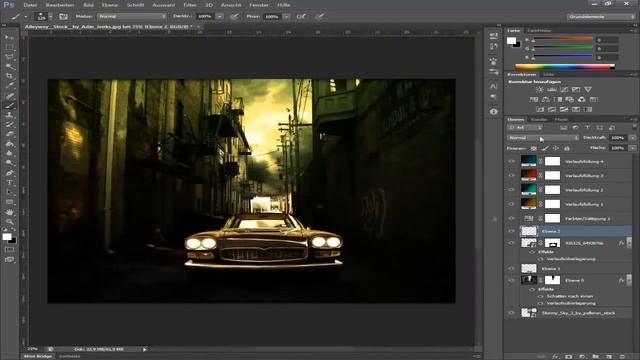The width and height of the screenshot is (640, 360).
Task: Open brush preset picker arrow
Action: pyautogui.click(x=51, y=17)
